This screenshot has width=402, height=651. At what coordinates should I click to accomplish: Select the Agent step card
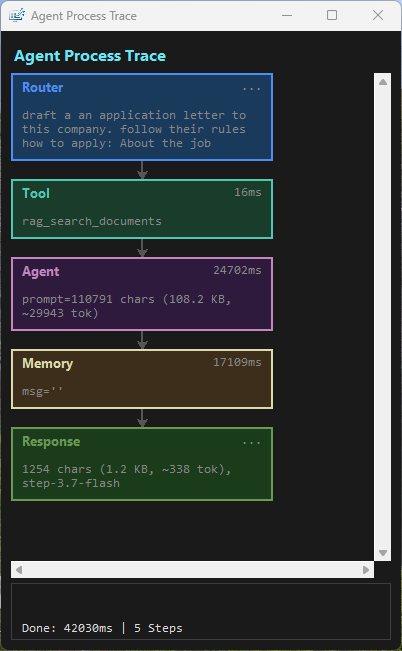142,294
